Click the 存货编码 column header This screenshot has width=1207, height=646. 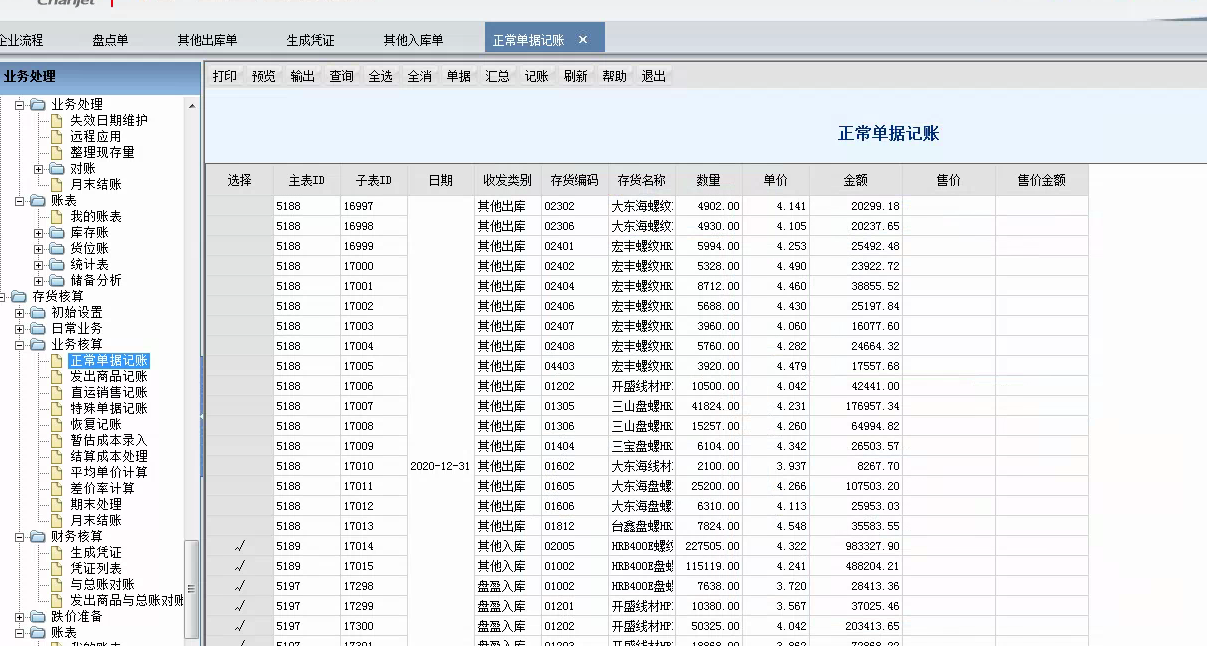coord(574,181)
